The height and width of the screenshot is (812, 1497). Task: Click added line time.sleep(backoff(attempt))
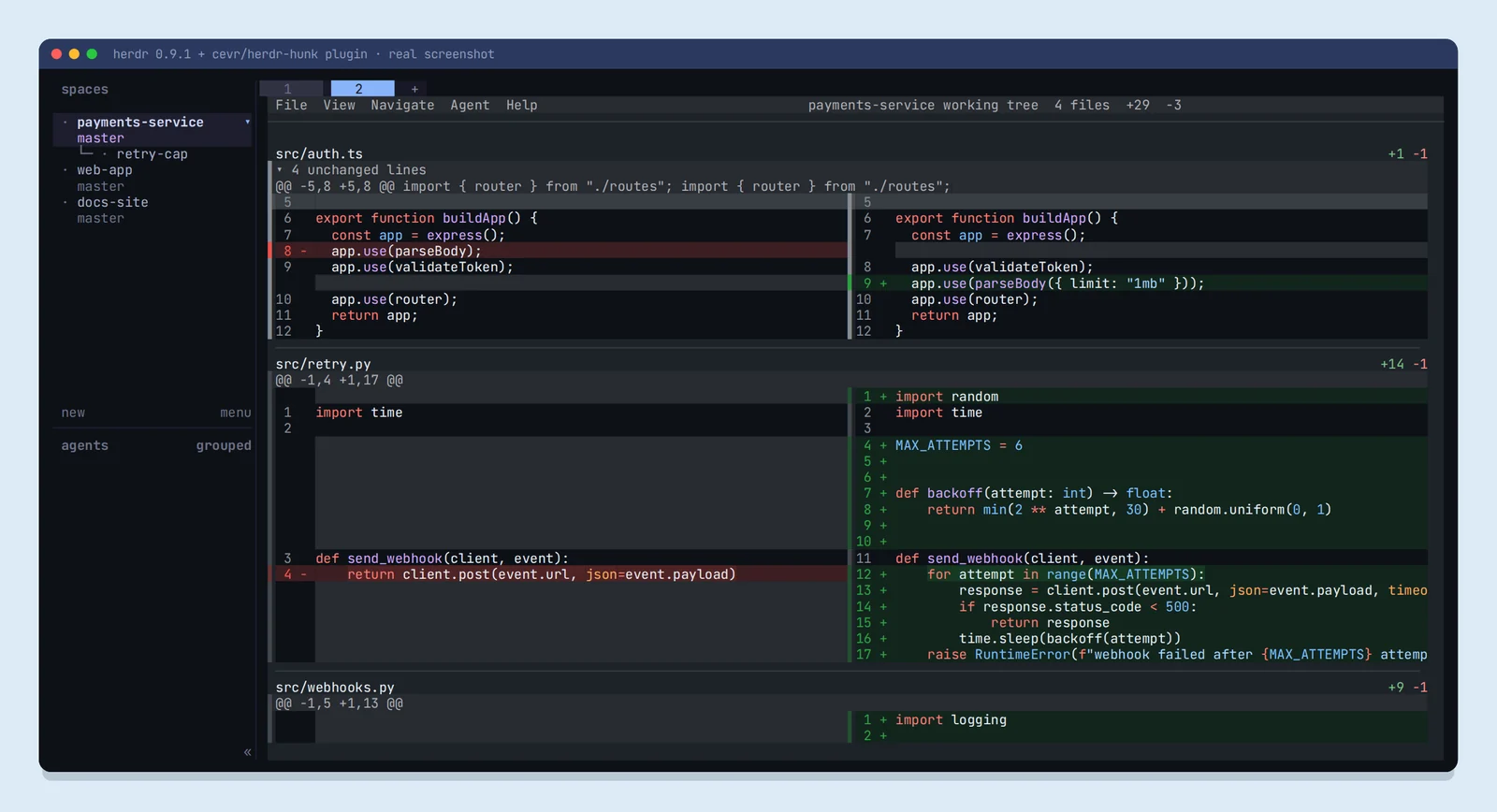(1139, 639)
